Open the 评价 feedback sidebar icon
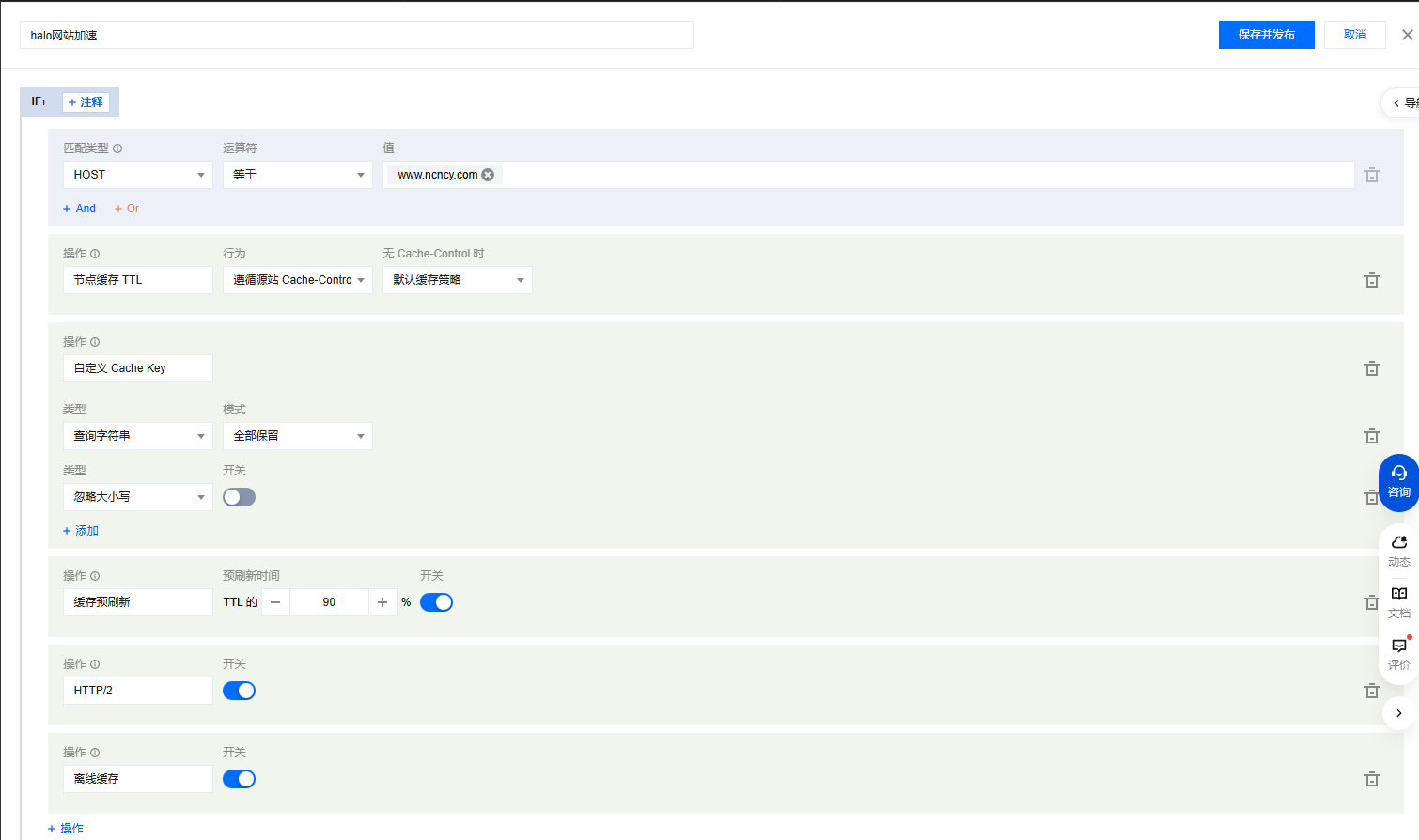The height and width of the screenshot is (840, 1419). [1398, 653]
